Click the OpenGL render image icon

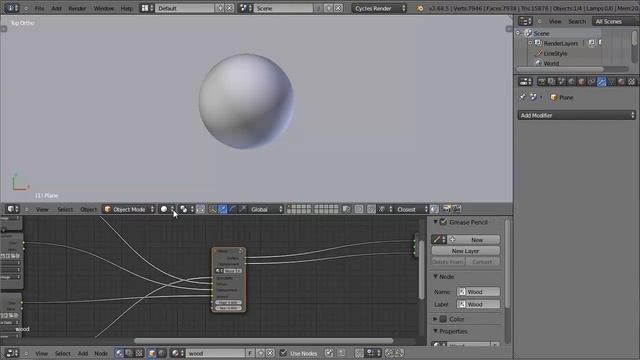tap(447, 209)
